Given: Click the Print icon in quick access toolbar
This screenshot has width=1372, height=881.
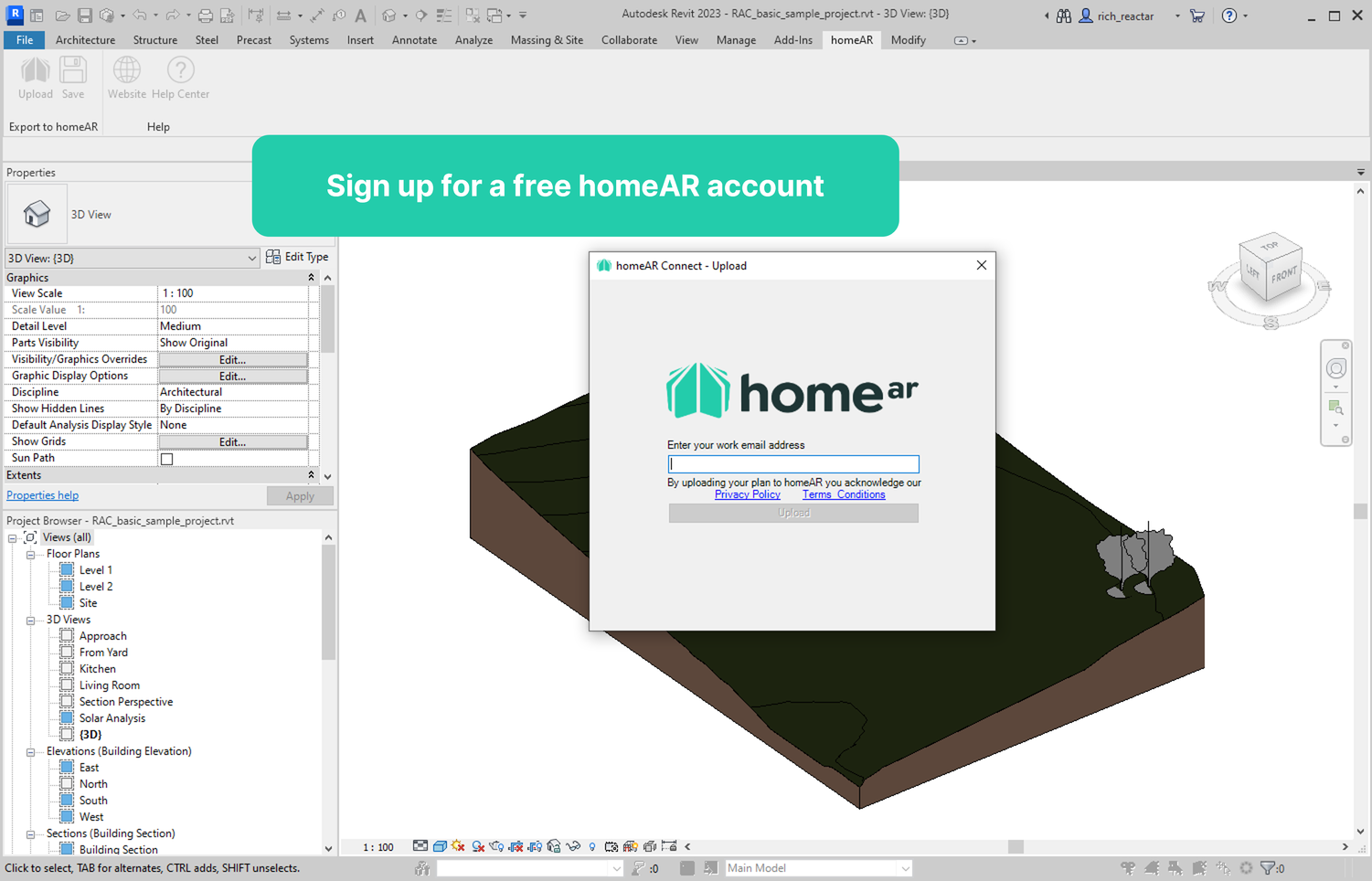Looking at the screenshot, I should tap(206, 16).
